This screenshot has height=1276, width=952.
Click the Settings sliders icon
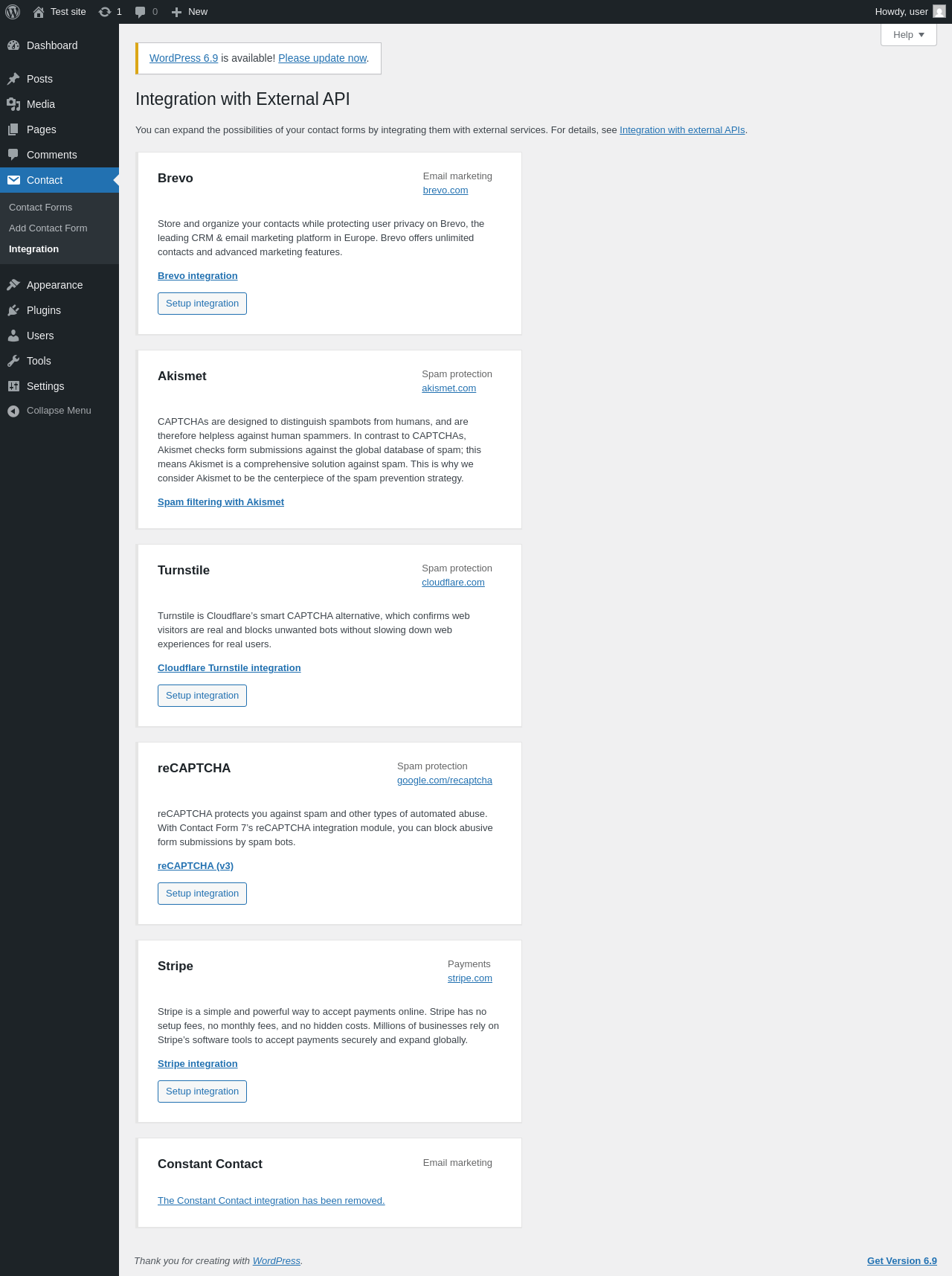(13, 386)
